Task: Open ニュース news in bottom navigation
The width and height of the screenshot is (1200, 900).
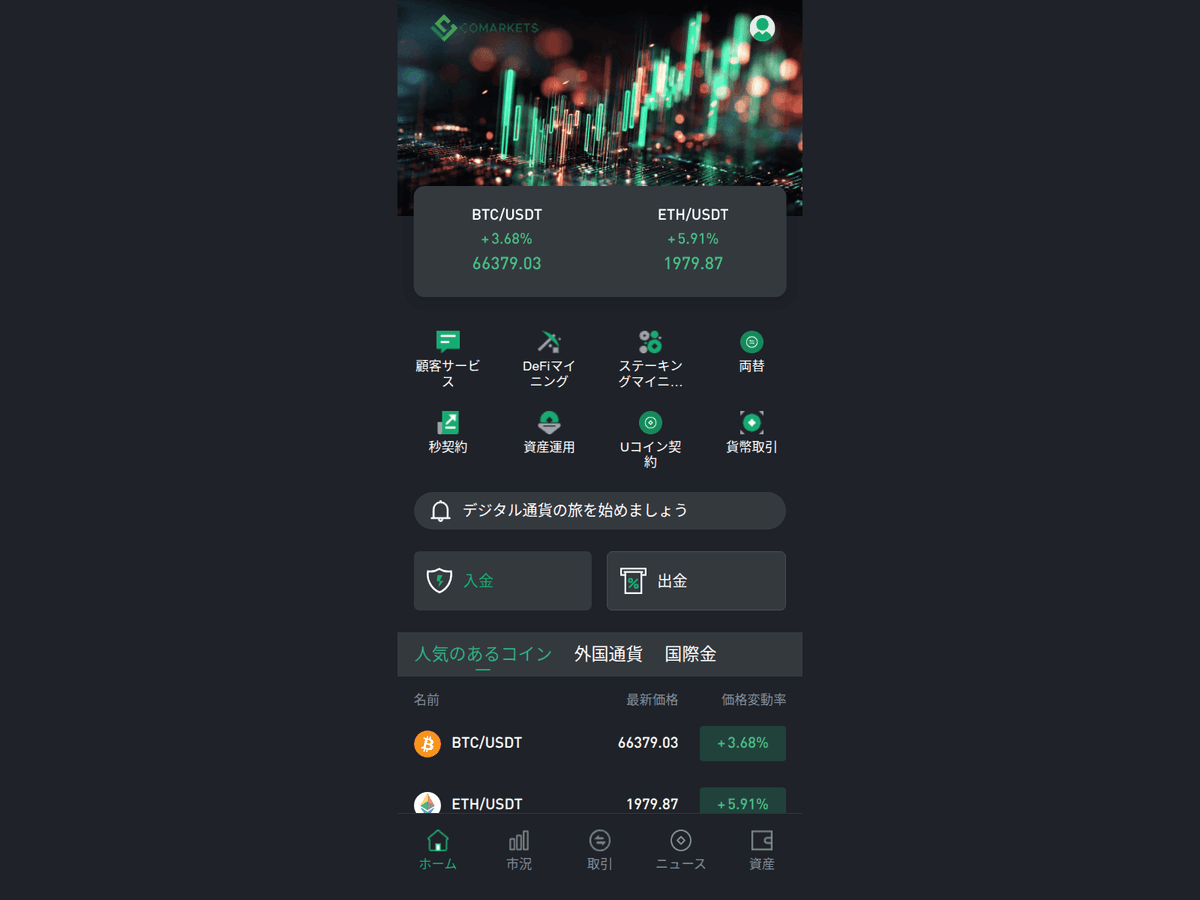Action: tap(681, 850)
